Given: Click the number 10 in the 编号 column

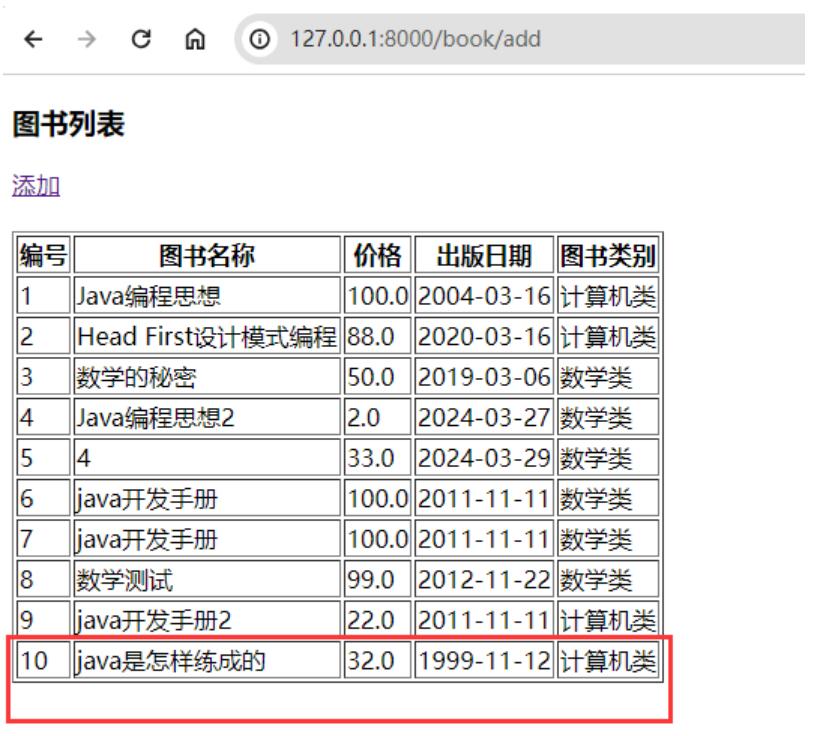Looking at the screenshot, I should click(x=34, y=661).
